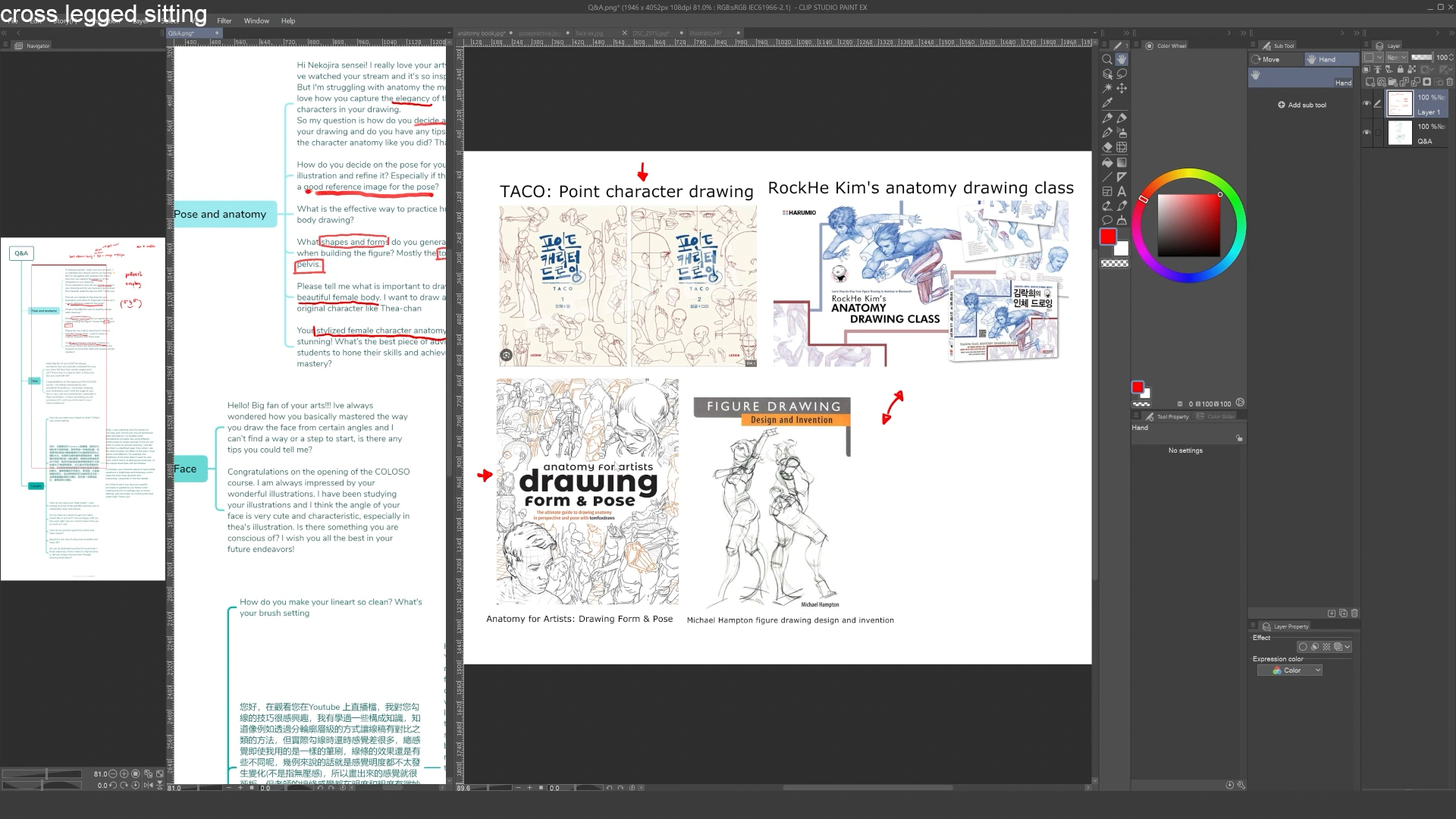Open the Filter menu
Viewport: 1456px width, 819px height.
pos(224,21)
